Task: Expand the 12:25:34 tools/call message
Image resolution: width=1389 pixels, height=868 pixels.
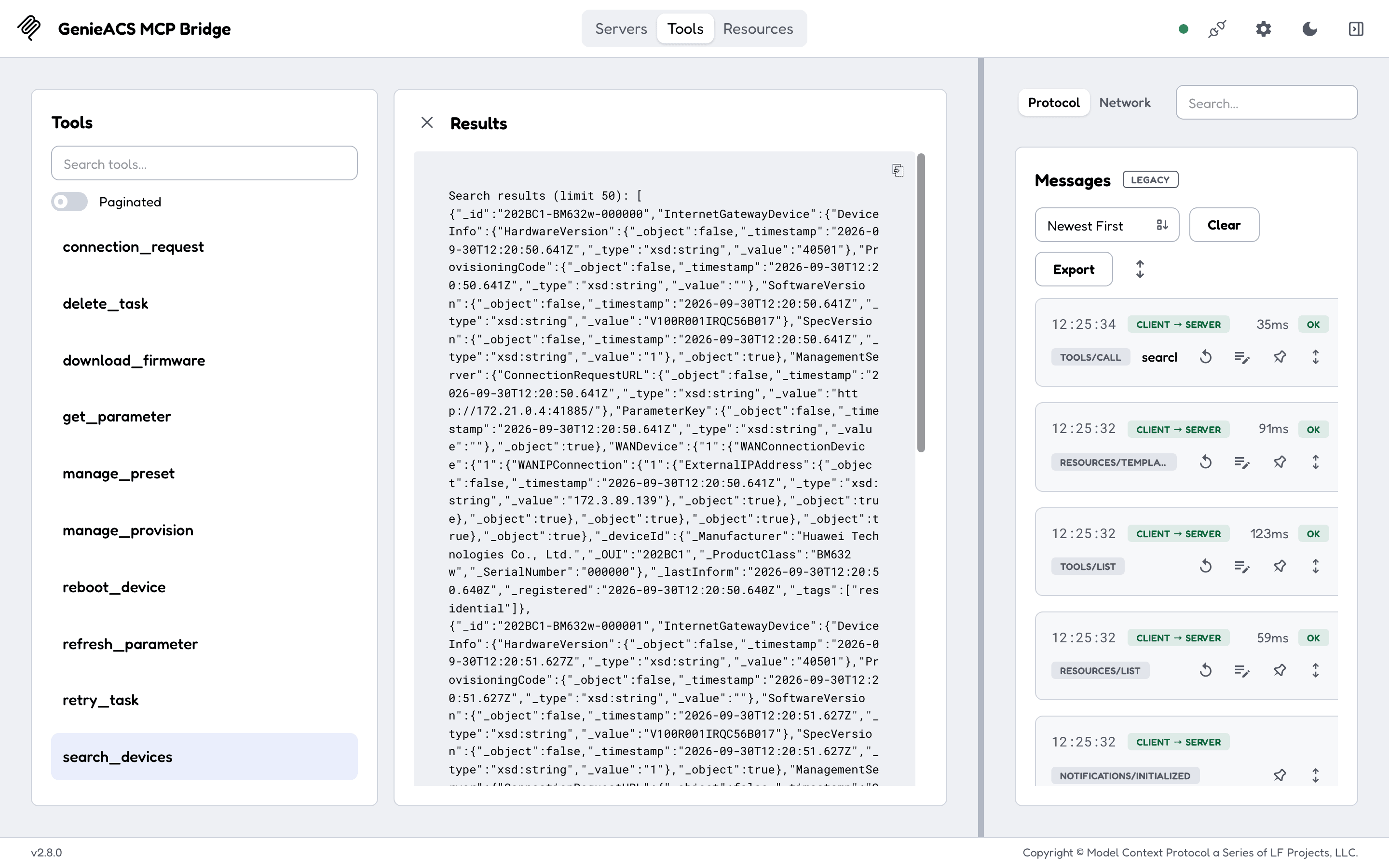Action: pyautogui.click(x=1316, y=357)
